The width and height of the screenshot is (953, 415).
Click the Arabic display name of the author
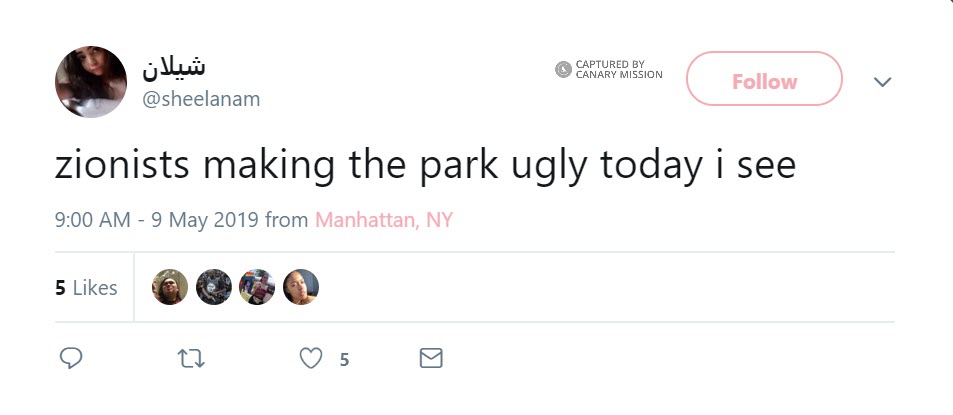pyautogui.click(x=175, y=67)
